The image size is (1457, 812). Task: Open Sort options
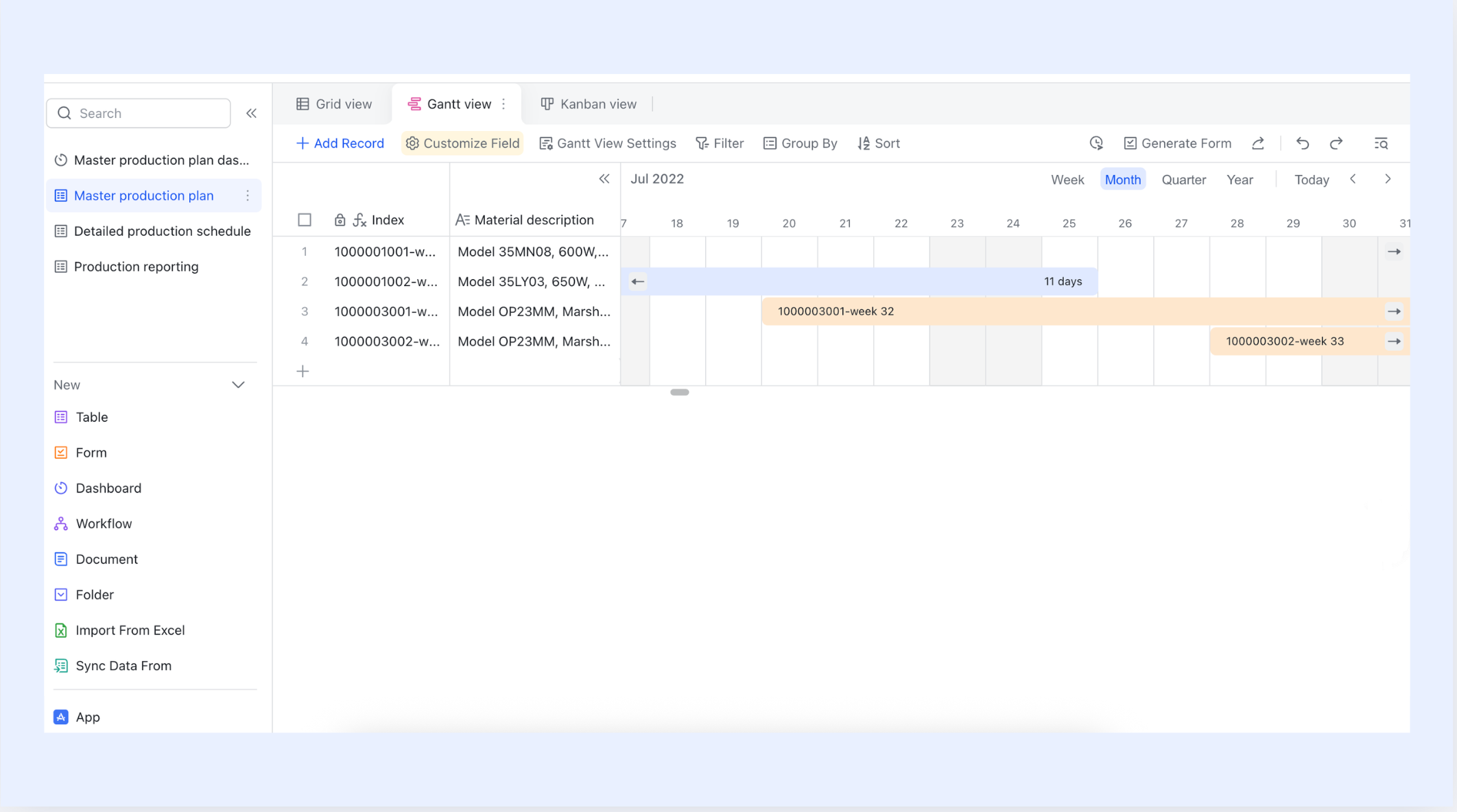pyautogui.click(x=878, y=143)
